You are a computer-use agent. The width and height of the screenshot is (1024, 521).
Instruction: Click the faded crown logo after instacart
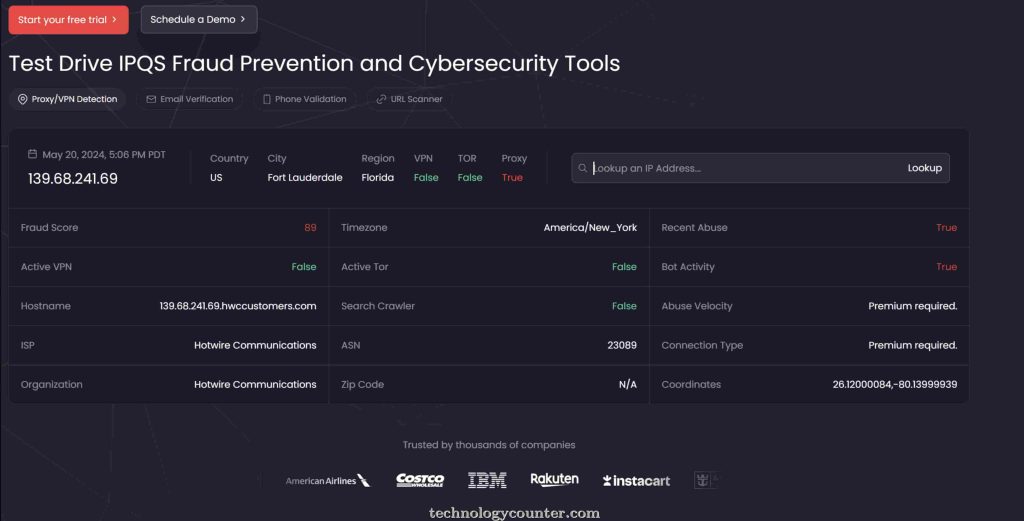coord(704,480)
